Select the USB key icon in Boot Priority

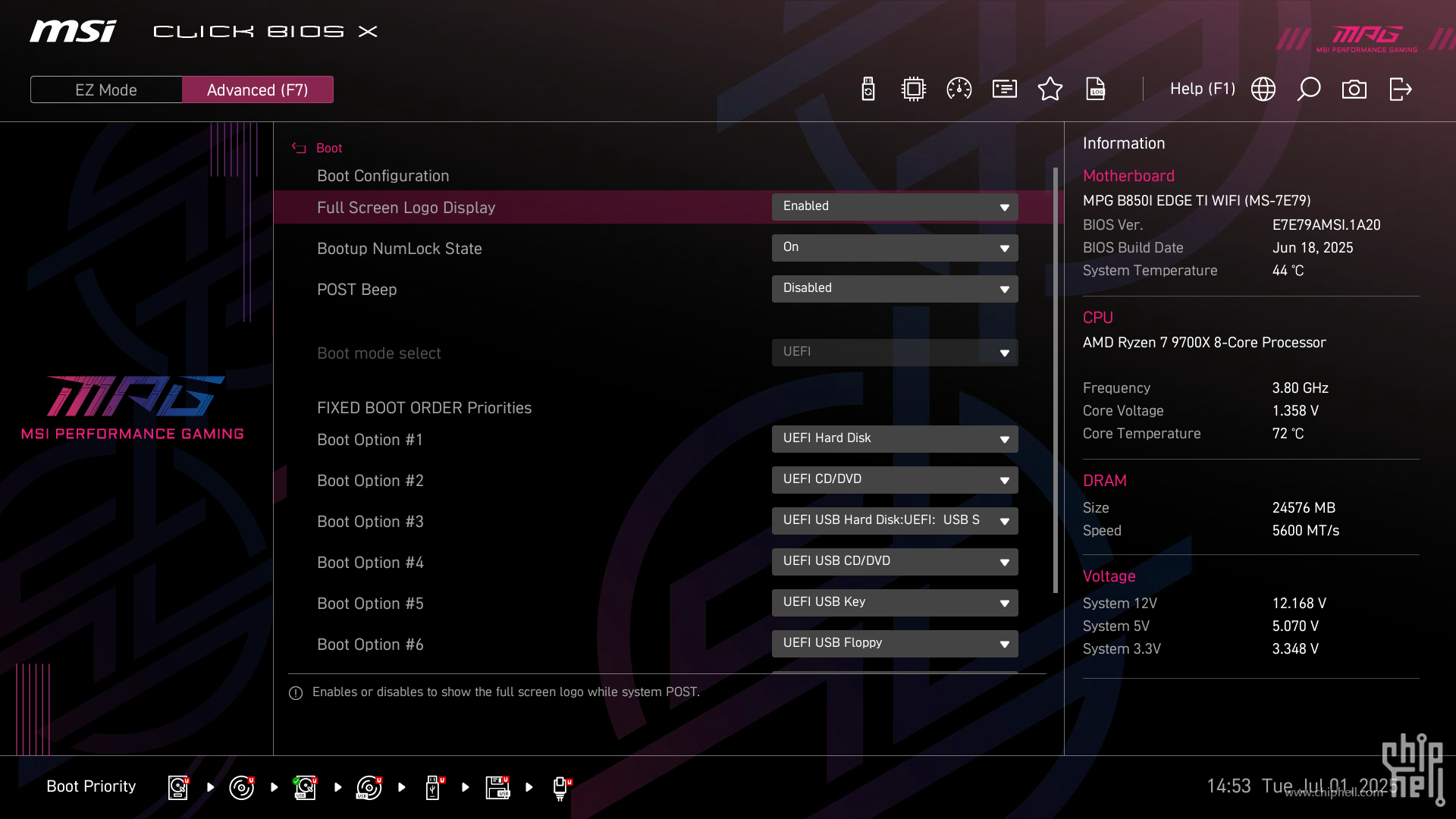tap(435, 787)
